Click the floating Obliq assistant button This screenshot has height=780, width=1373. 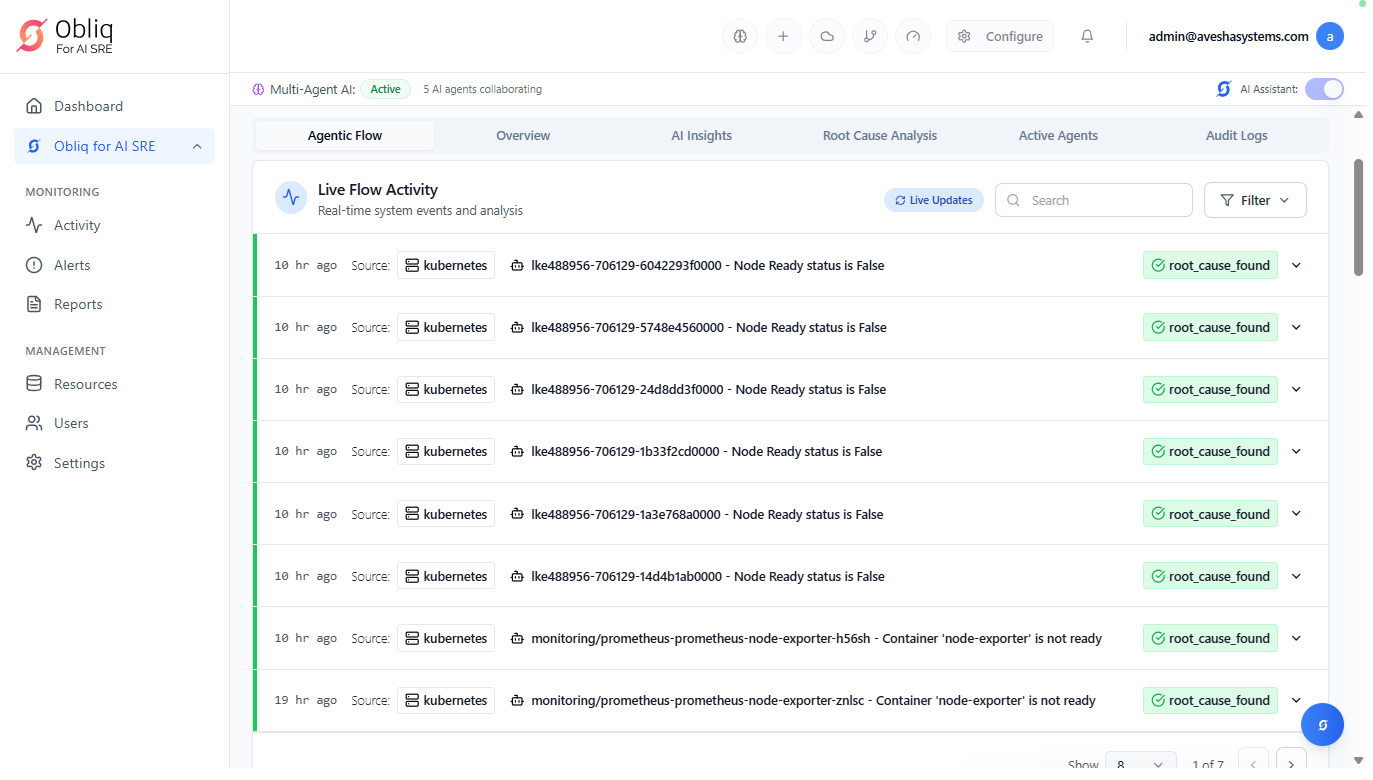1322,725
